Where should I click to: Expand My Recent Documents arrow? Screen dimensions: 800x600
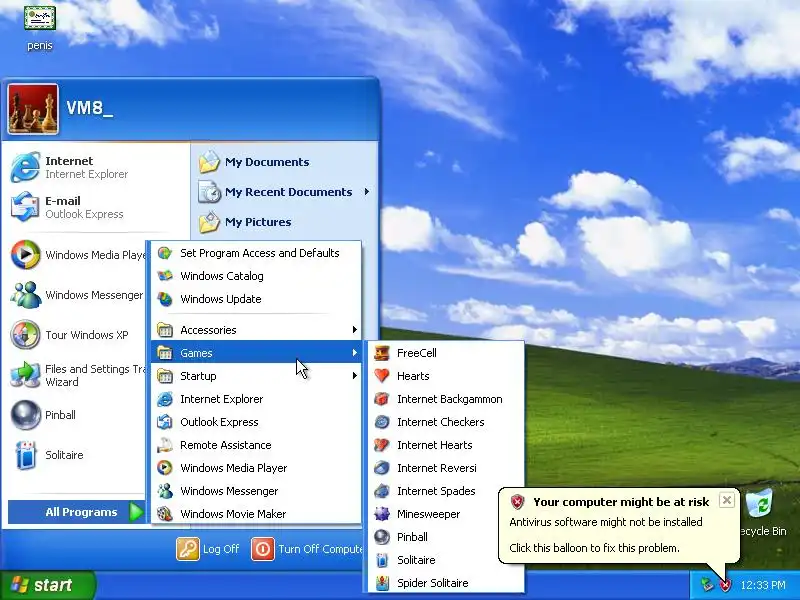[367, 192]
